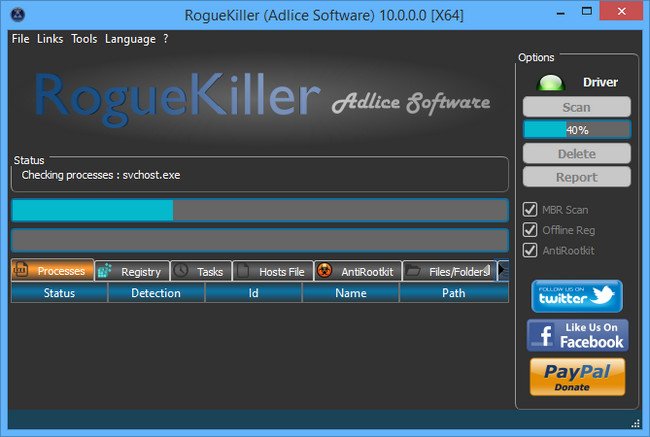Screen dimensions: 650x437
Task: Switch to the Files/Folders tab
Action: tap(449, 272)
